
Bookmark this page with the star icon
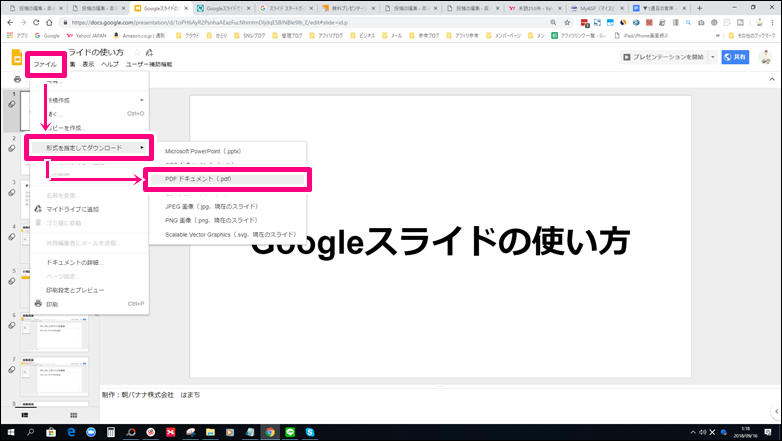click(567, 22)
